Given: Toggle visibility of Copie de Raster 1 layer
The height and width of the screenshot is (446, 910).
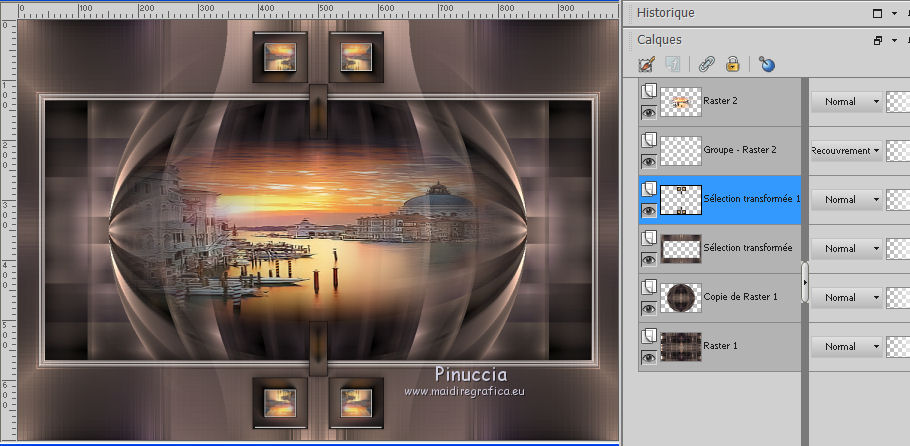Looking at the screenshot, I should [x=647, y=309].
